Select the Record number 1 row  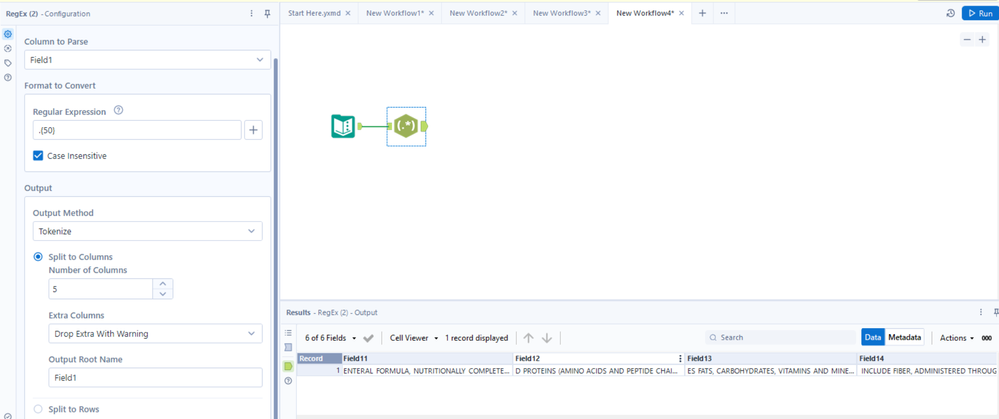319,370
